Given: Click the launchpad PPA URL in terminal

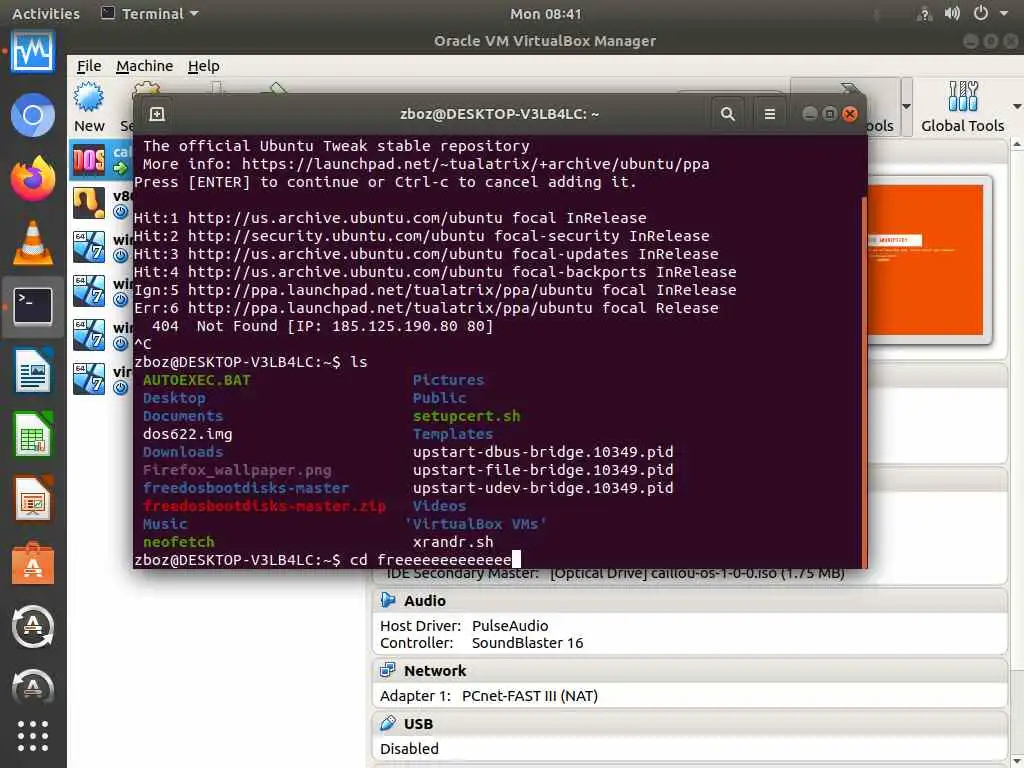Looking at the screenshot, I should coord(475,164).
